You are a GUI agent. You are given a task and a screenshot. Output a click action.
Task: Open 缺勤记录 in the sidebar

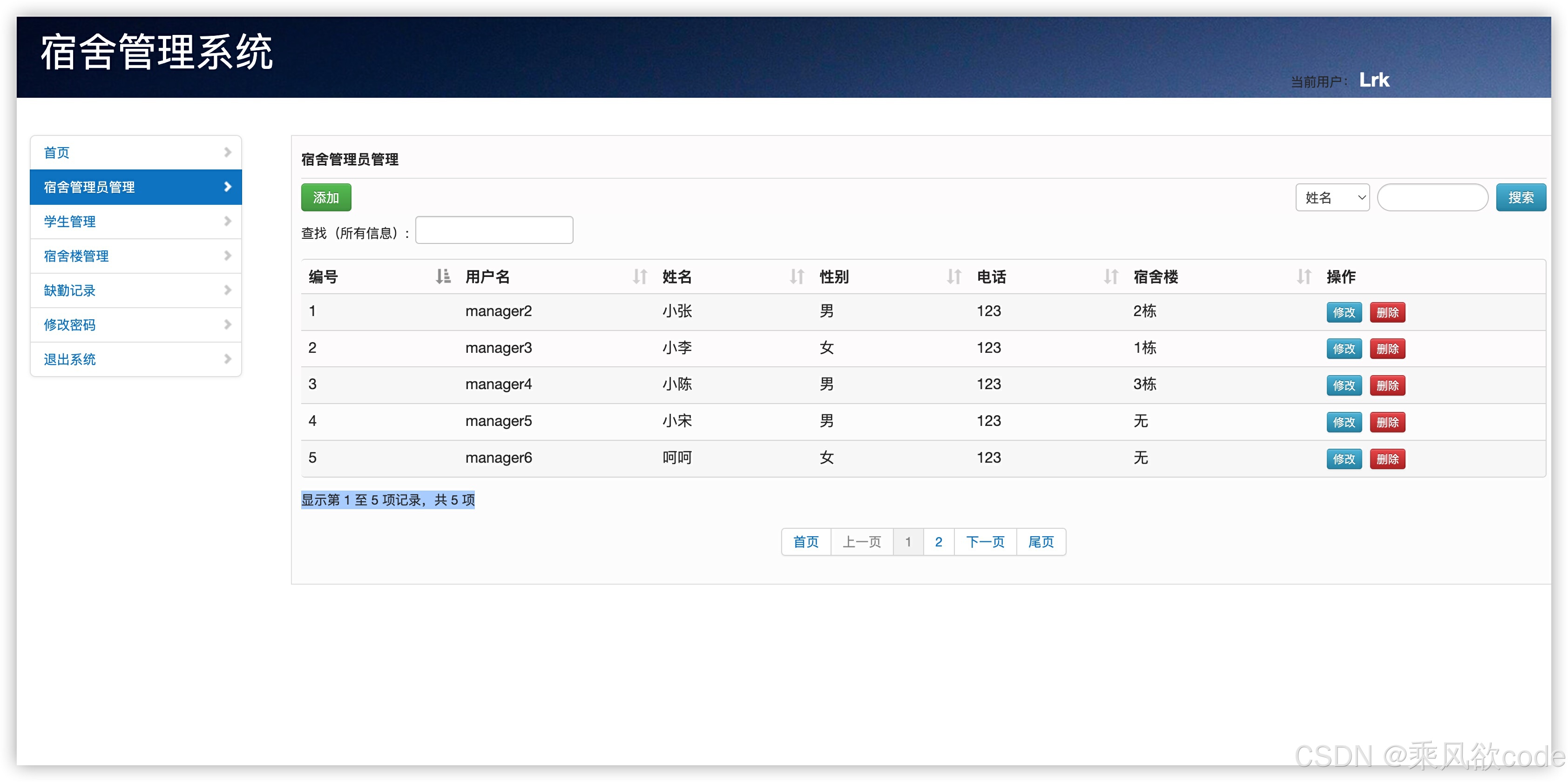click(69, 290)
